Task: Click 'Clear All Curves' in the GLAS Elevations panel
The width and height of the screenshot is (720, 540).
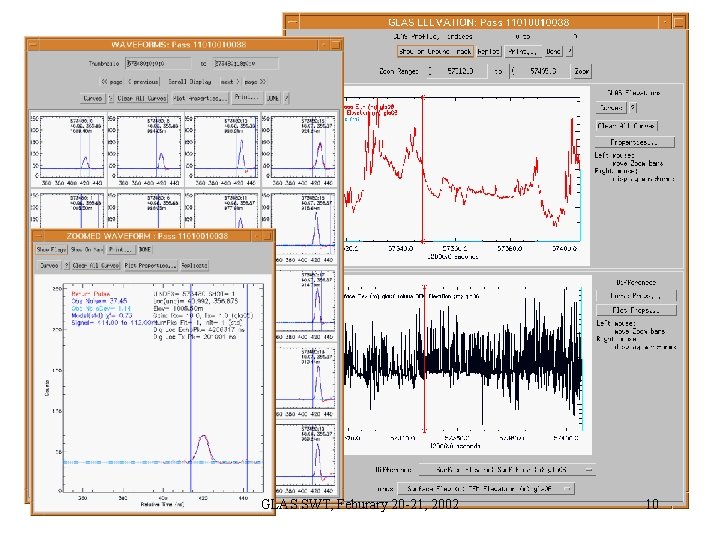Action: (x=627, y=125)
